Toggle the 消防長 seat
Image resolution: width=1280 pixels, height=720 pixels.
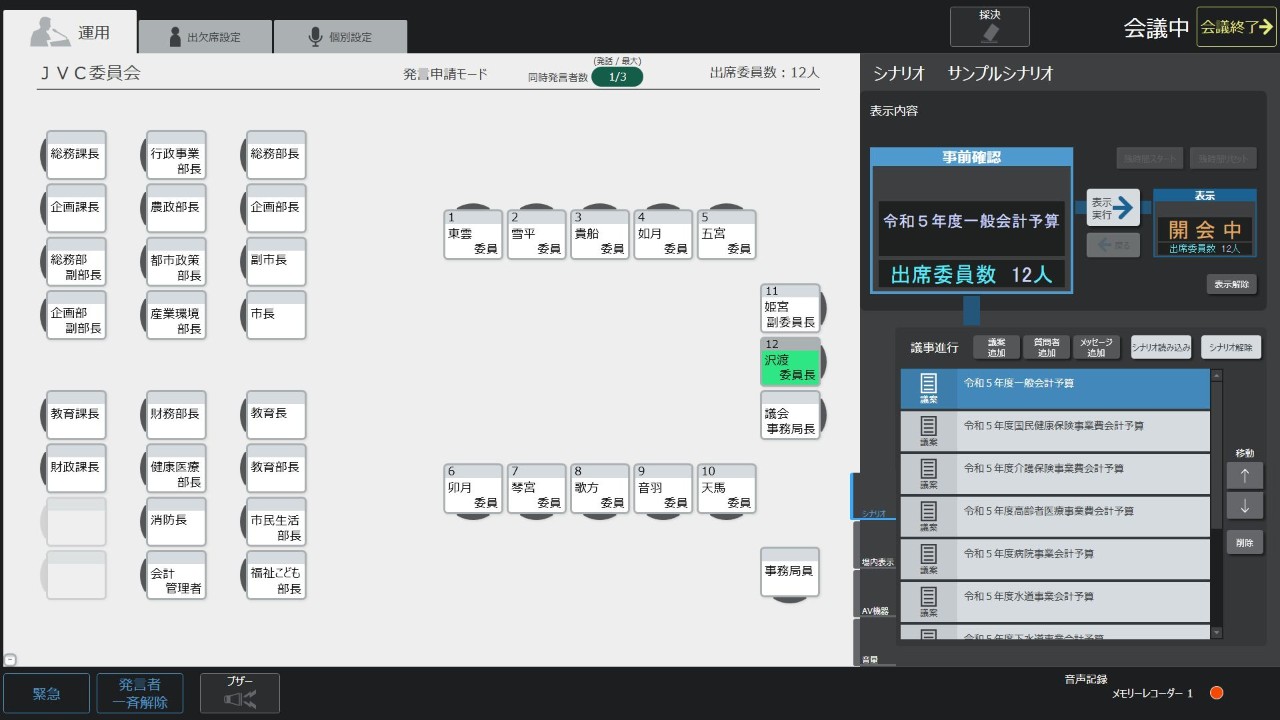point(176,522)
